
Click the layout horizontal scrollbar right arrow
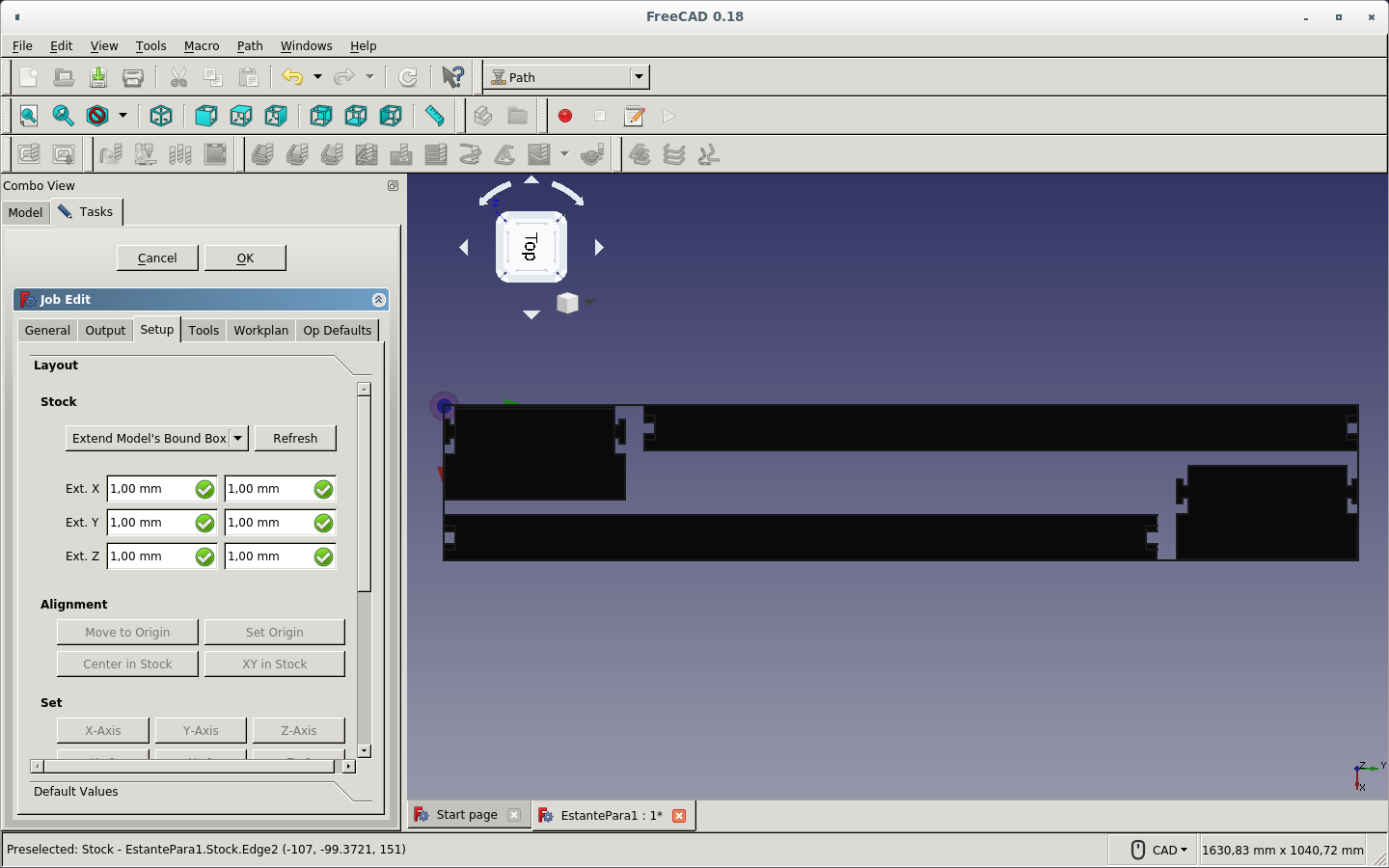pyautogui.click(x=348, y=766)
